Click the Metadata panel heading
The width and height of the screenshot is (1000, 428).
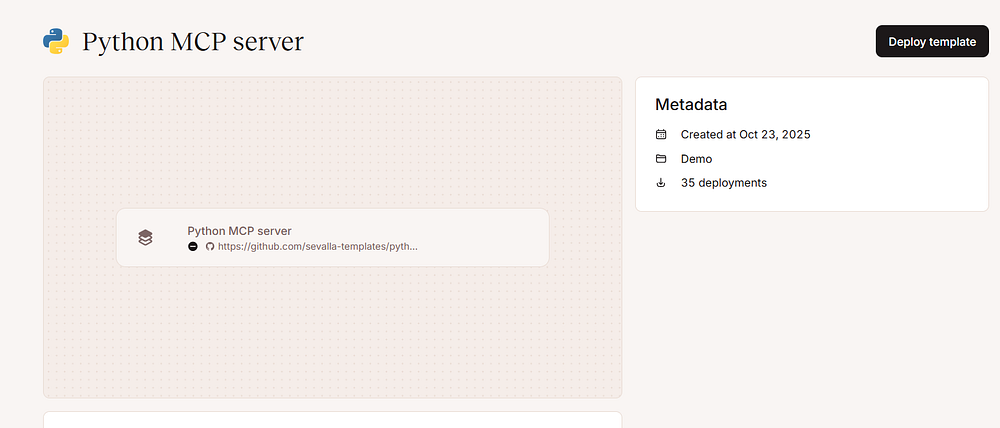pyautogui.click(x=691, y=104)
